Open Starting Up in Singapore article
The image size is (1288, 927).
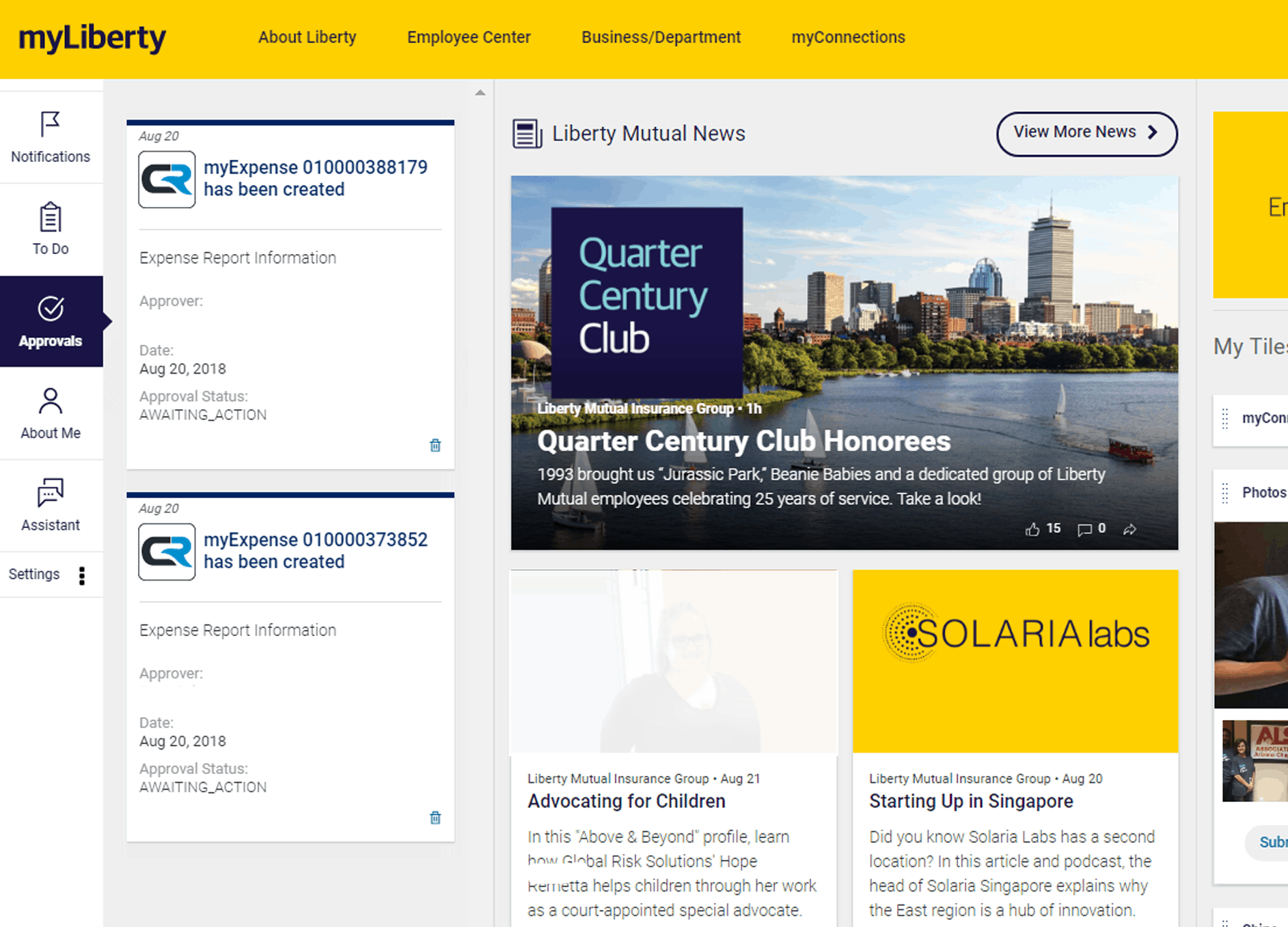pos(971,801)
